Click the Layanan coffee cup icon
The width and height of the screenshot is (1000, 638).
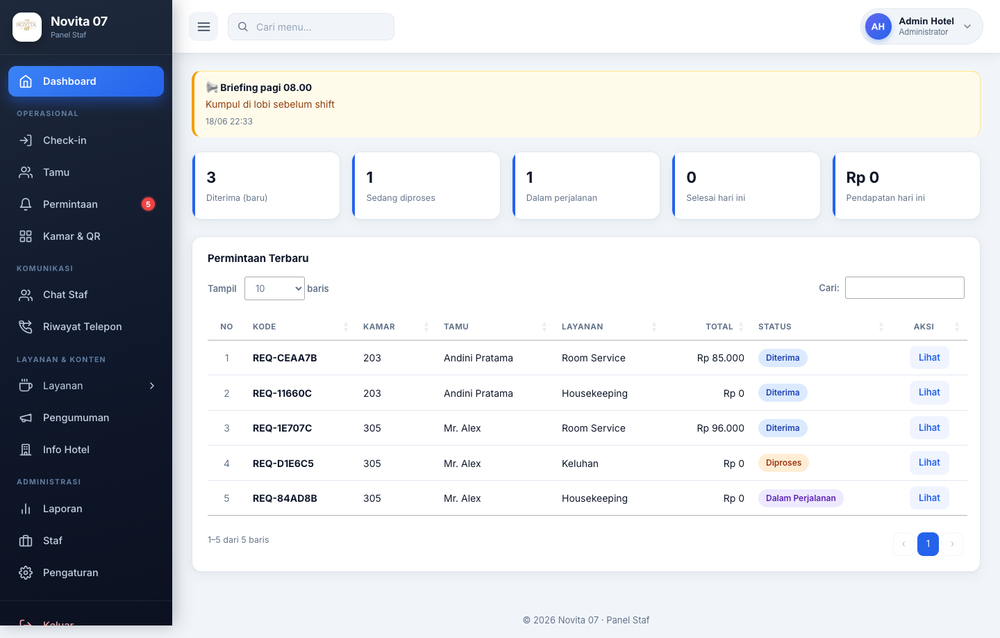click(x=26, y=385)
